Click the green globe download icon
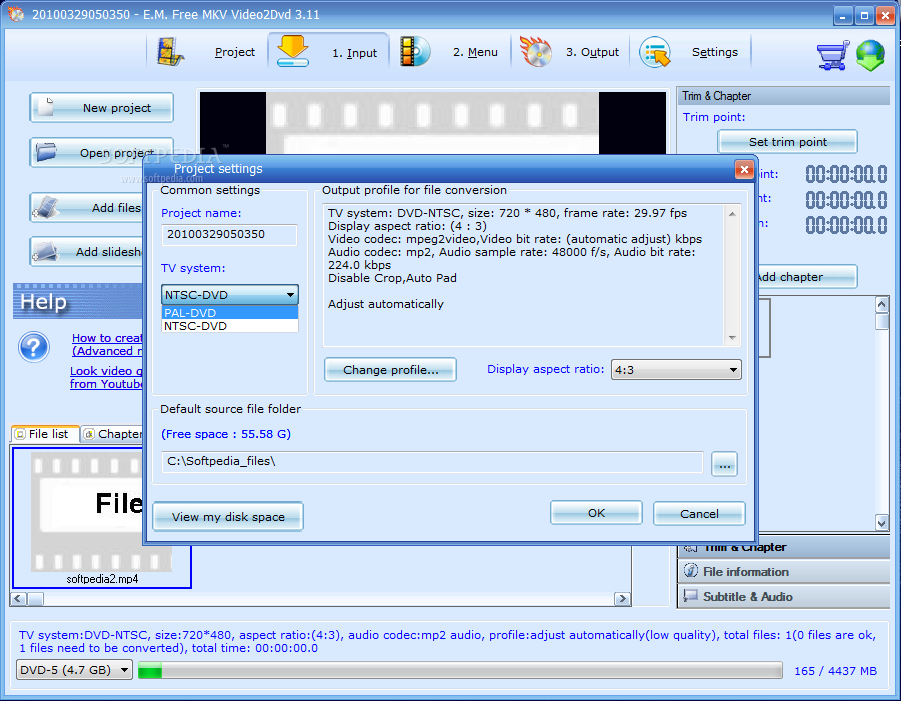The image size is (901, 701). coord(870,55)
